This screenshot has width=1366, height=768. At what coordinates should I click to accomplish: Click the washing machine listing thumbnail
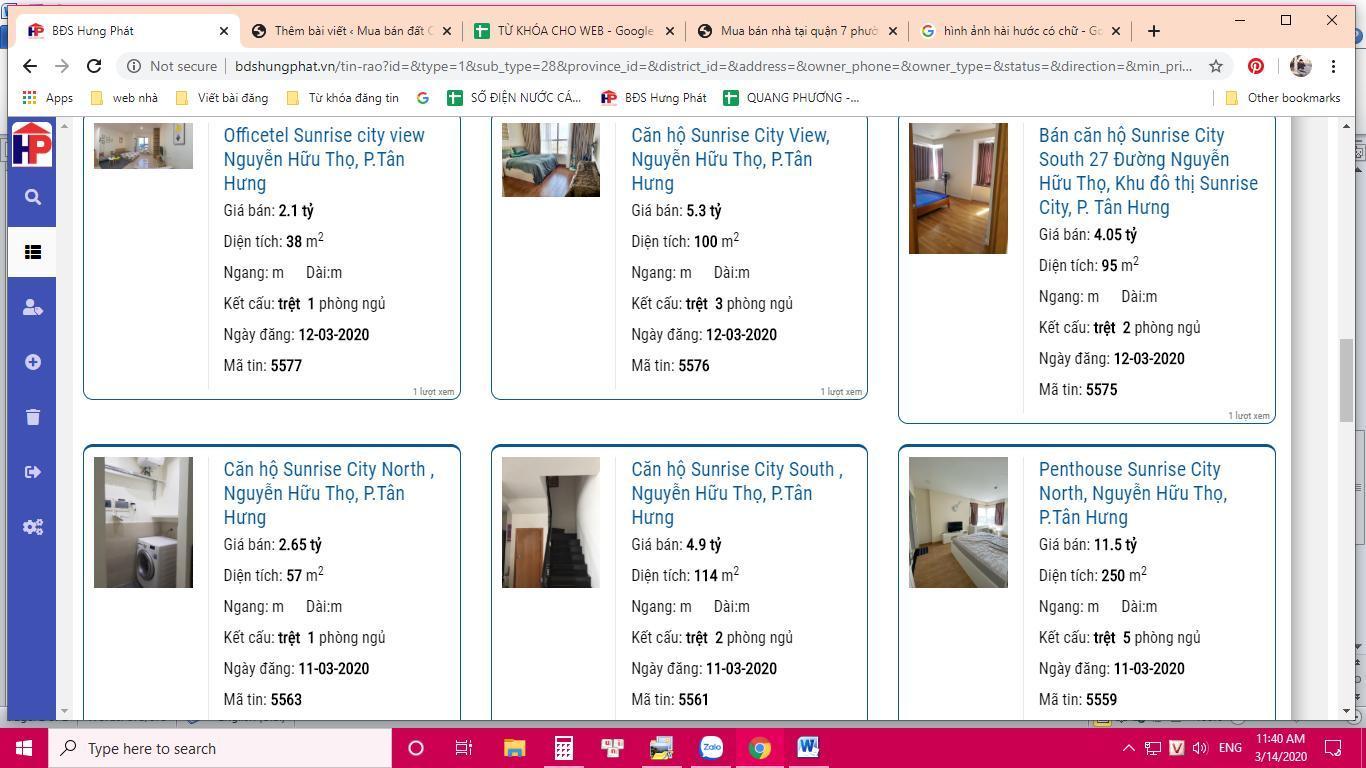143,522
